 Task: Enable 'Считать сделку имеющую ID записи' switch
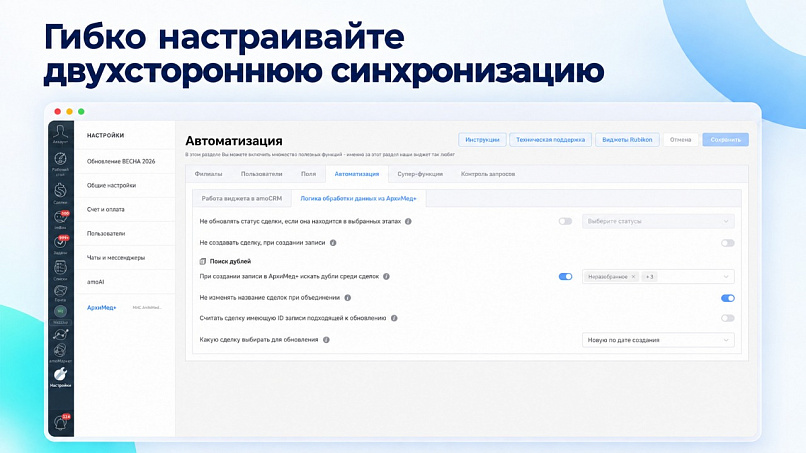click(x=727, y=318)
